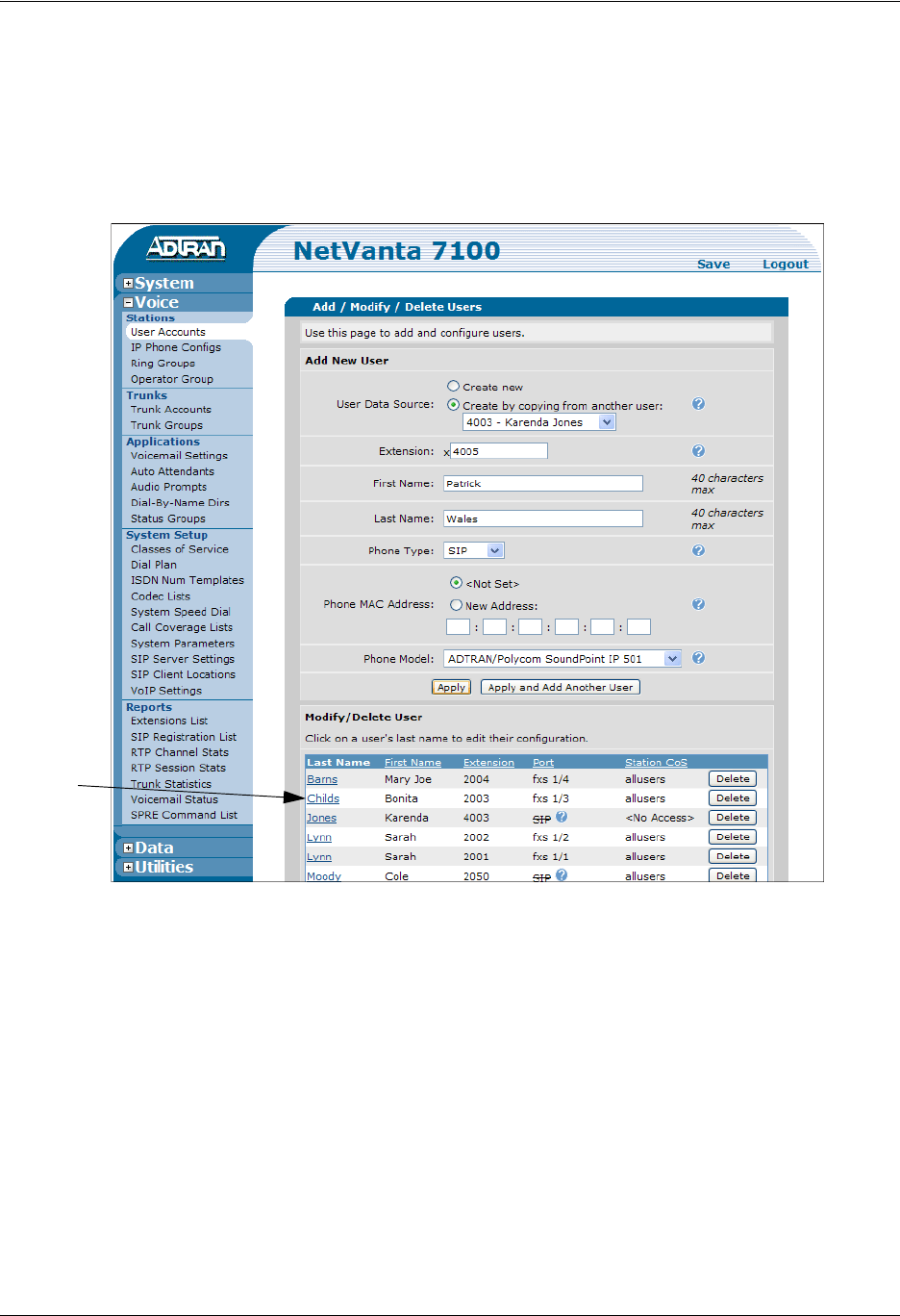Image resolution: width=900 pixels, height=1316 pixels.
Task: Open Audio Prompts page
Action: tap(168, 487)
